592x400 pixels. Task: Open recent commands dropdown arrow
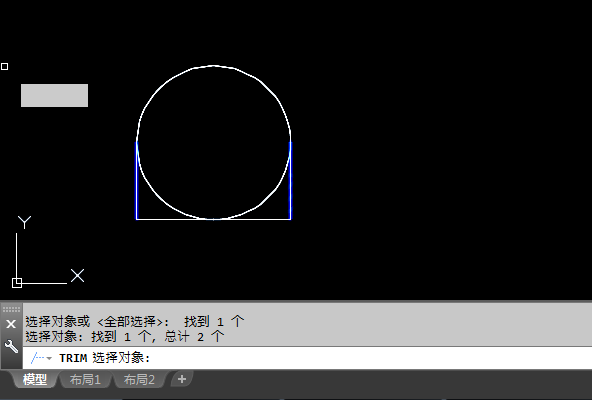click(49, 358)
